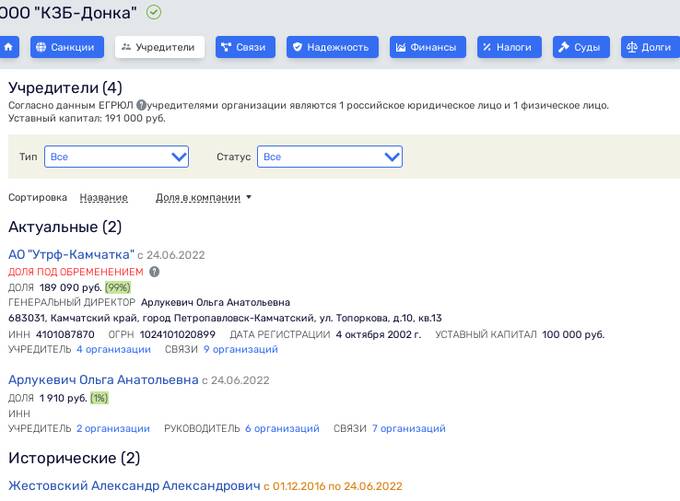This screenshot has width=680, height=501.
Task: Open the Санкции tab
Action: pos(67,47)
